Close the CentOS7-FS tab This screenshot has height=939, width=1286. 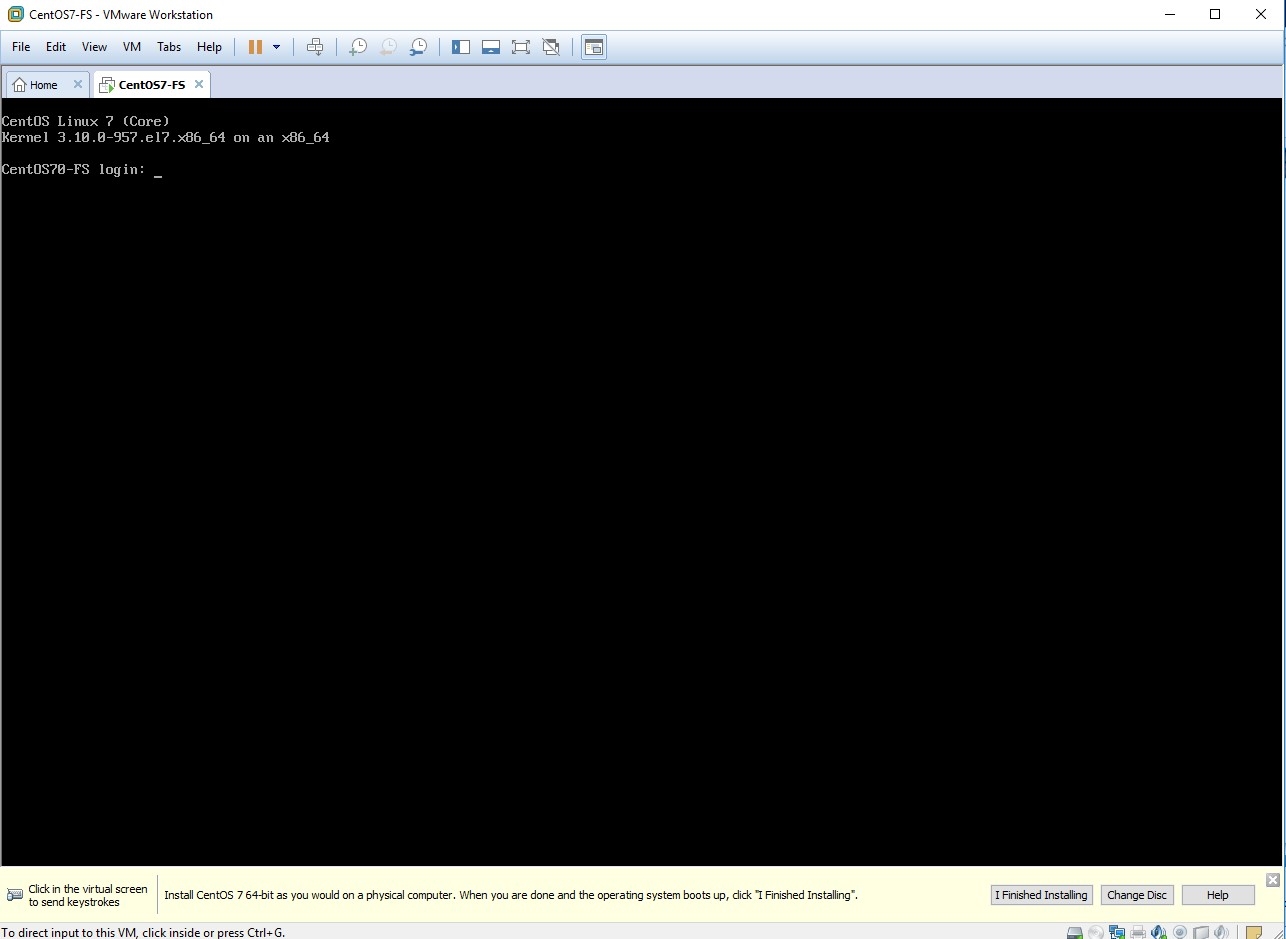tap(199, 84)
